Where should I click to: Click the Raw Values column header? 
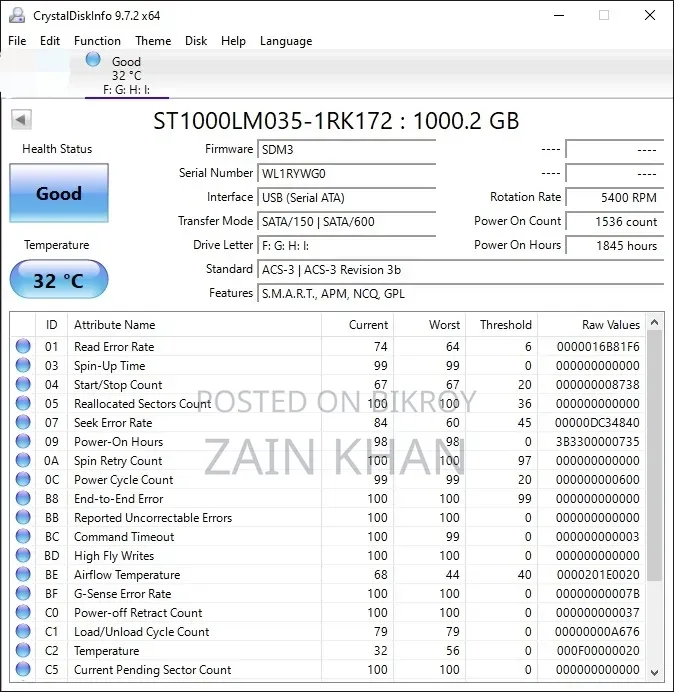click(x=591, y=325)
